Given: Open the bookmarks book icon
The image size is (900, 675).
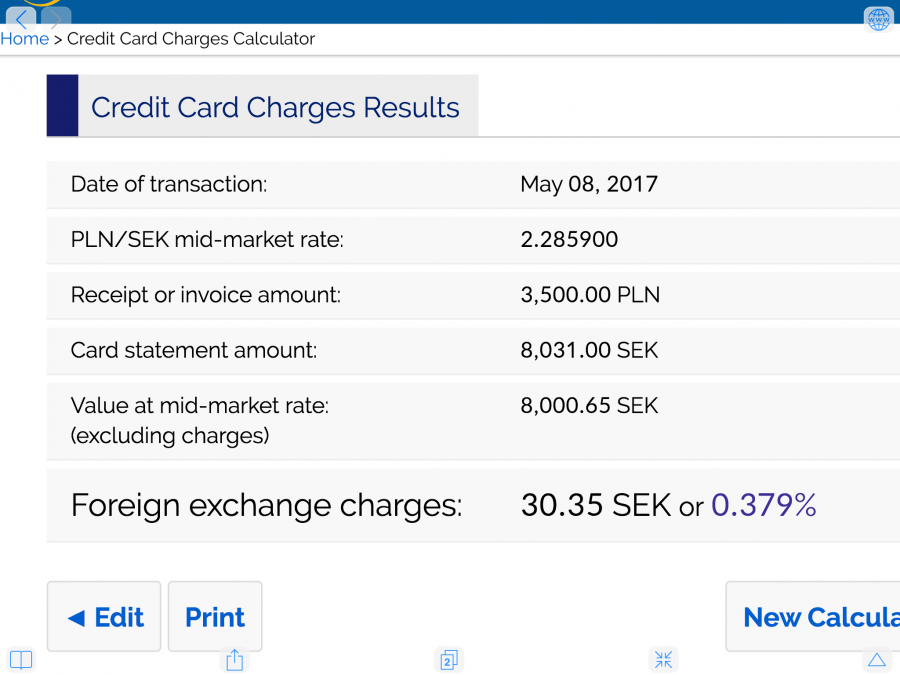Looking at the screenshot, I should (x=21, y=660).
